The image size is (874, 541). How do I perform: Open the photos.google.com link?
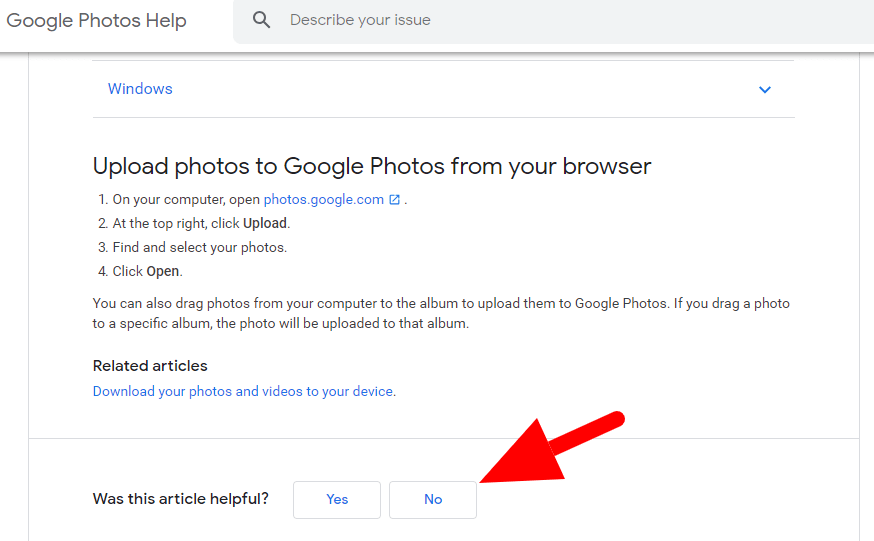point(324,199)
